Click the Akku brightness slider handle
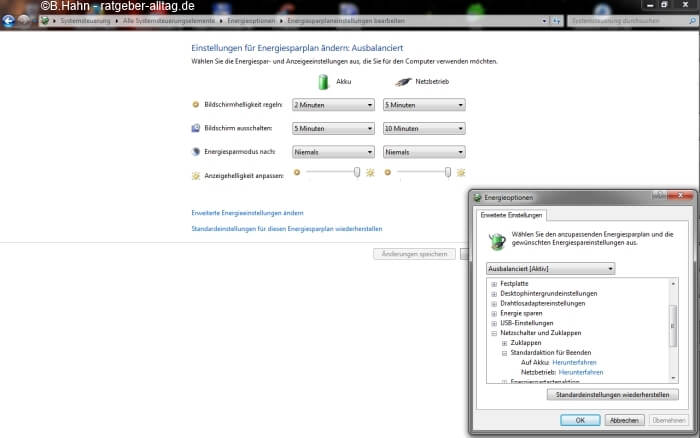Image resolution: width=700 pixels, height=438 pixels. 357,172
